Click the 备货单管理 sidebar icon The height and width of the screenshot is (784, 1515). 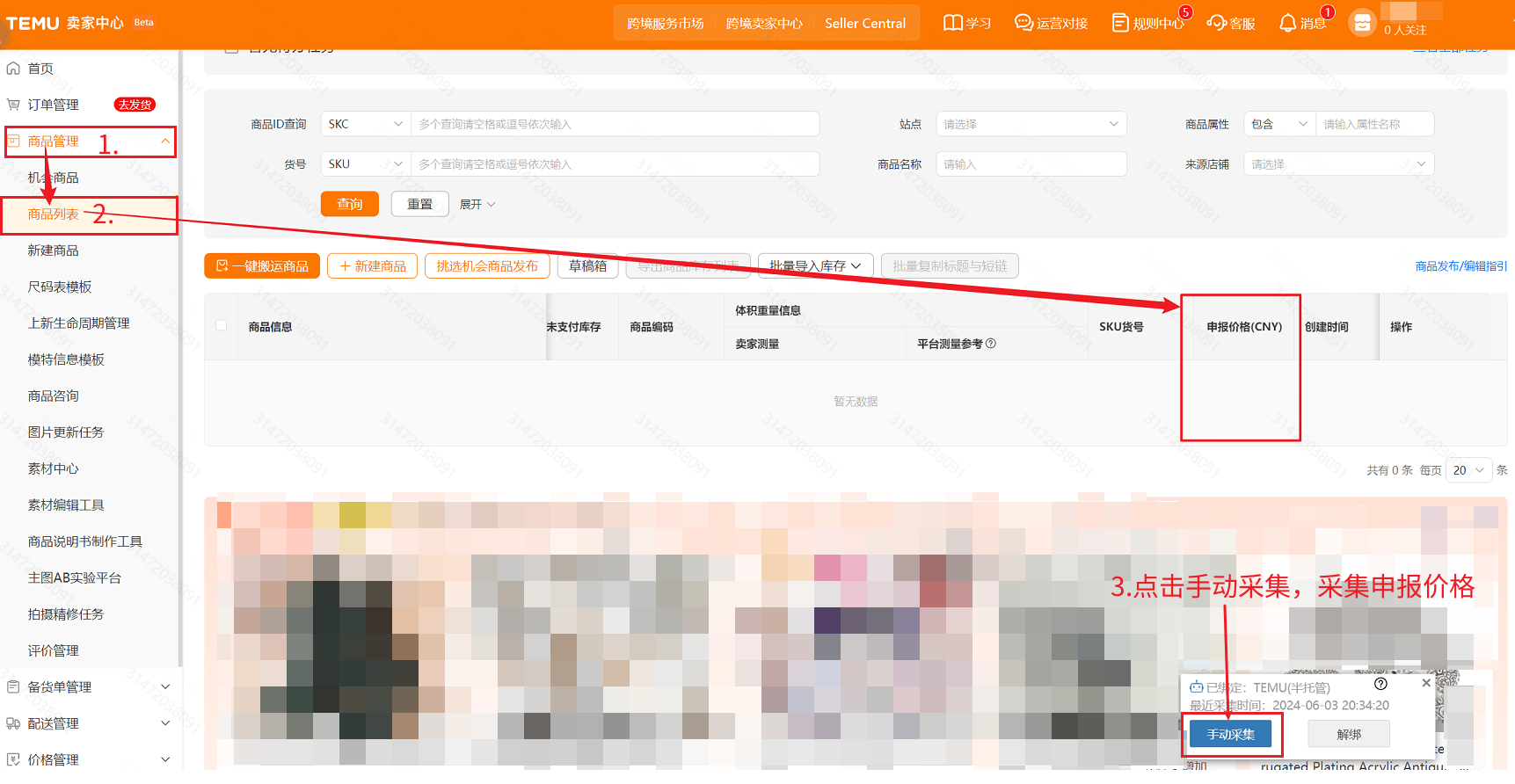coord(13,686)
